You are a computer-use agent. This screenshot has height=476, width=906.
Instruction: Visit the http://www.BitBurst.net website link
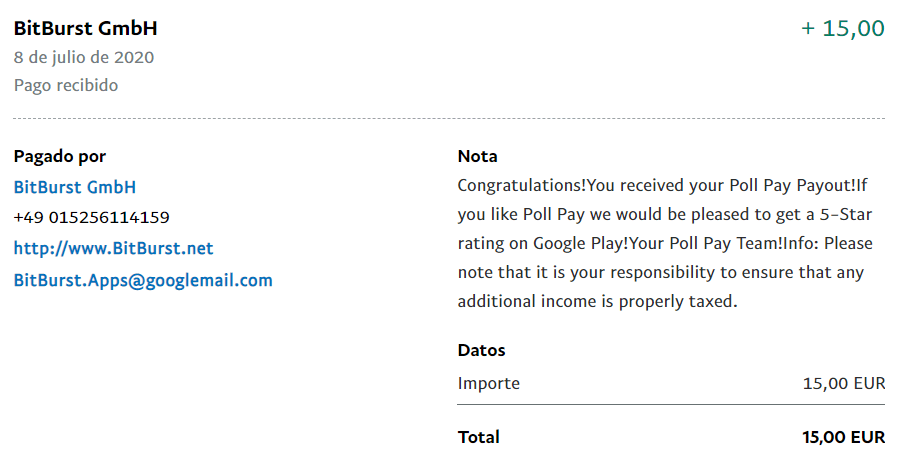113,248
